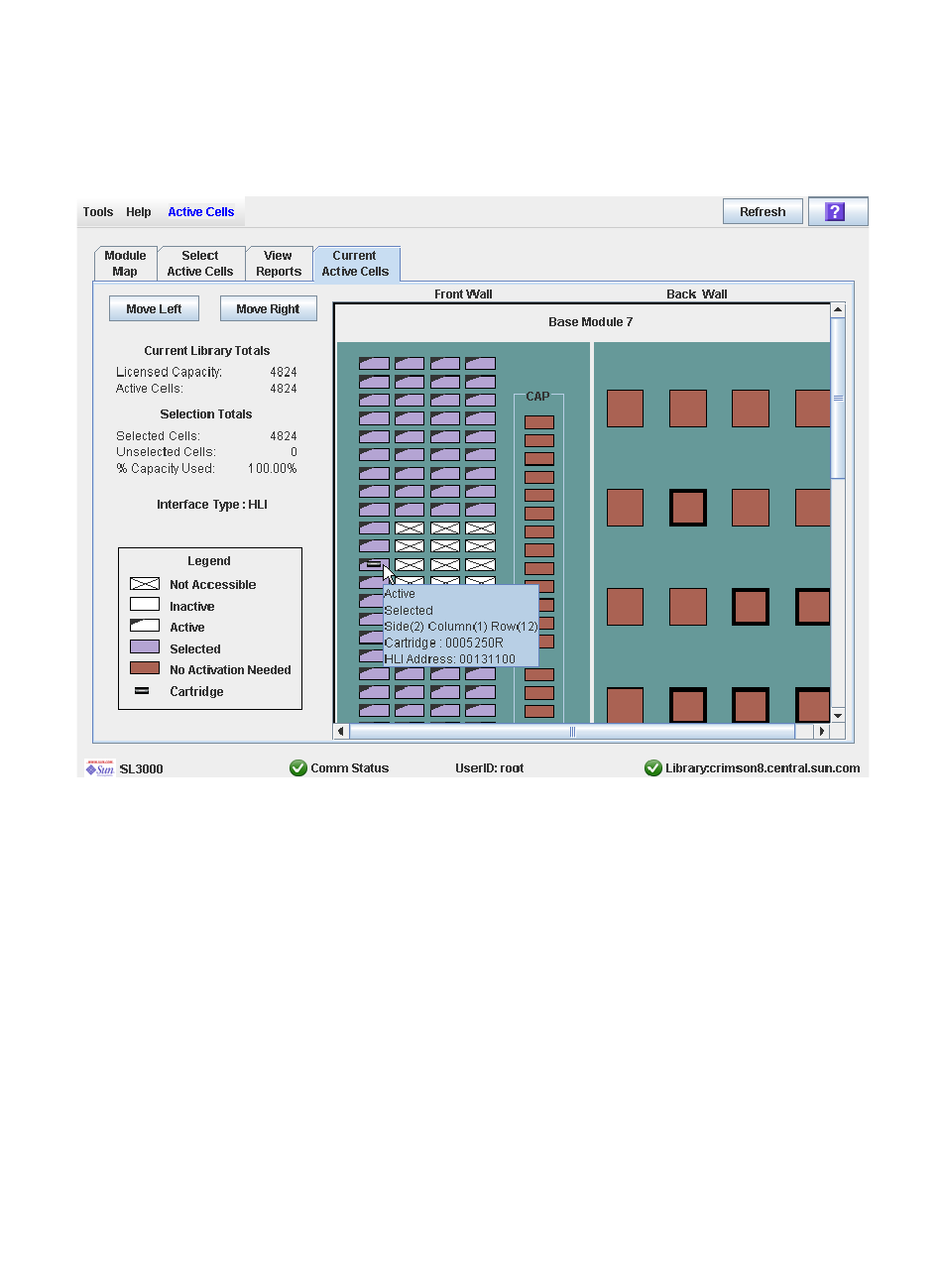
Task: Click the horizontal scrollbar thumb
Action: click(572, 732)
